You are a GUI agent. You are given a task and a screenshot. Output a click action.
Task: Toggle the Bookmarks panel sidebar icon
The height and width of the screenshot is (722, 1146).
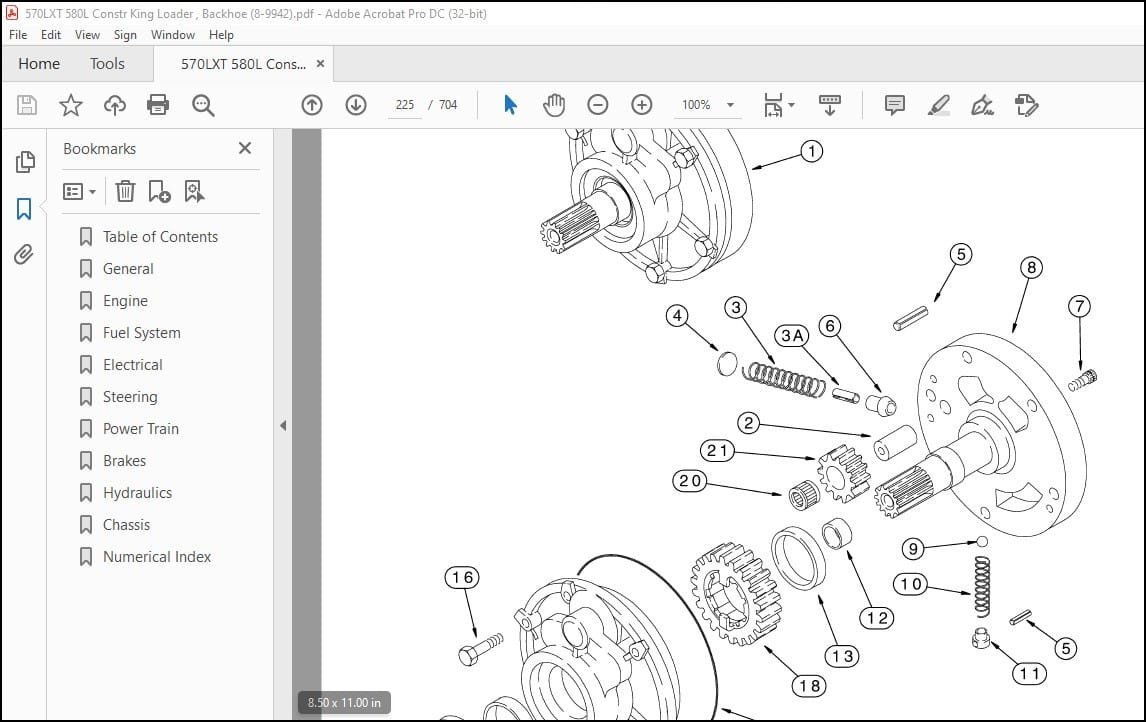tap(24, 209)
